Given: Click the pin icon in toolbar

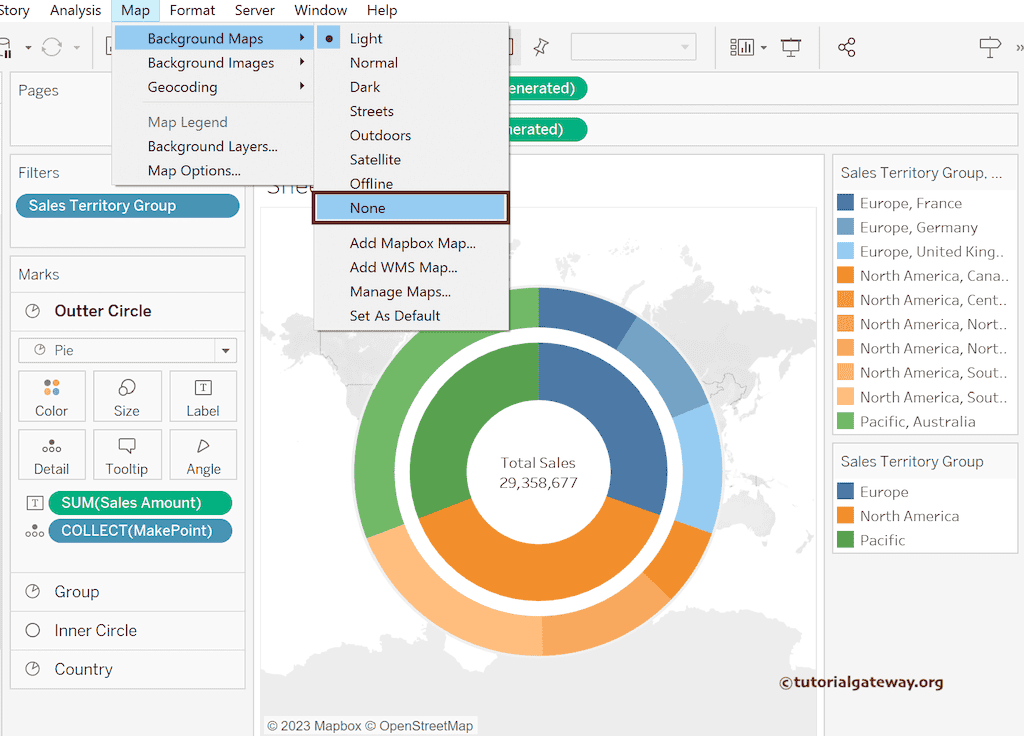Looking at the screenshot, I should pyautogui.click(x=541, y=47).
